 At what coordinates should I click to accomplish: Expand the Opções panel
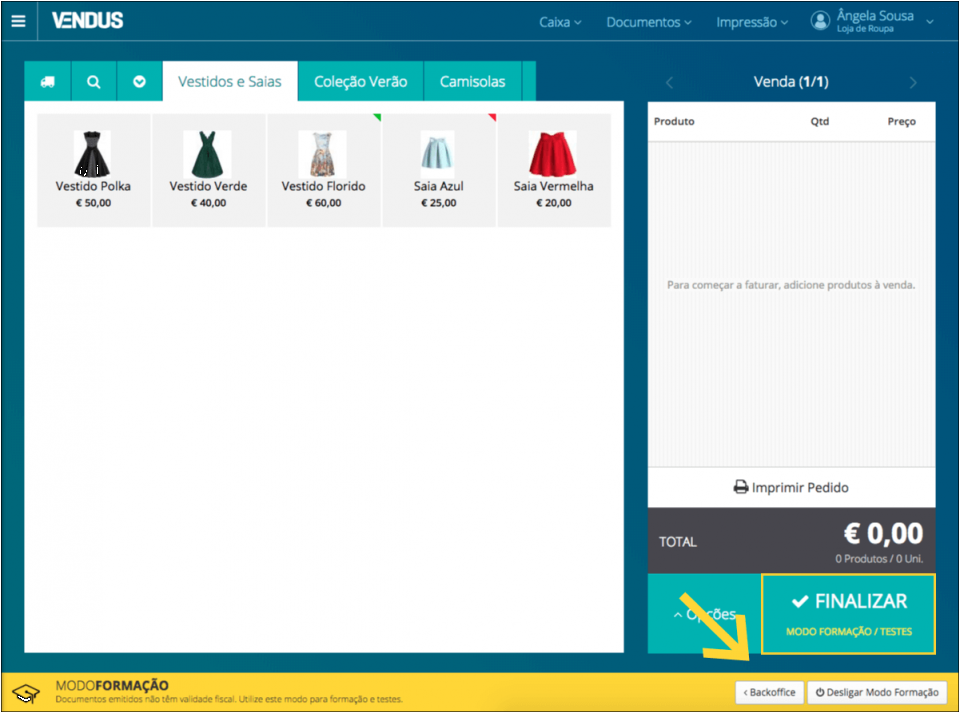[x=703, y=614]
